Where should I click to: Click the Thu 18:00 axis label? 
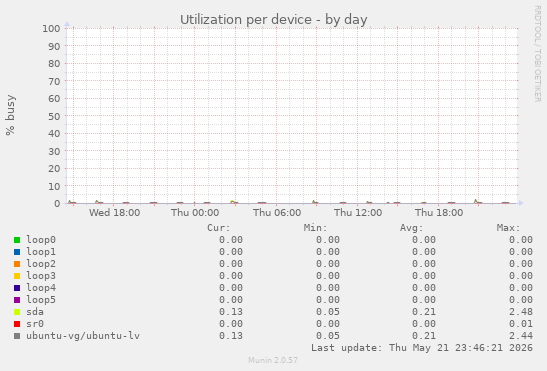tap(439, 213)
